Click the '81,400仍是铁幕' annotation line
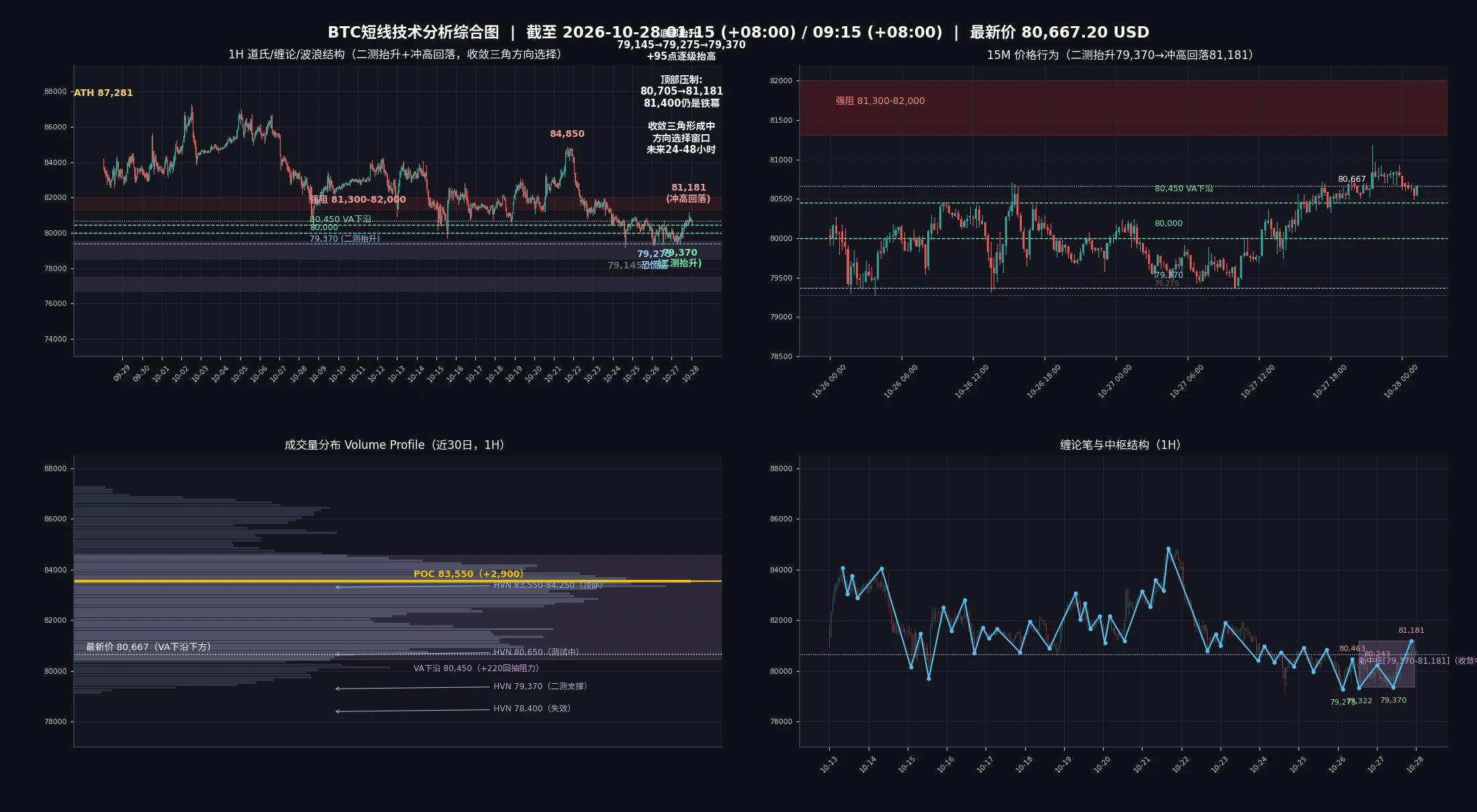 coord(681,103)
